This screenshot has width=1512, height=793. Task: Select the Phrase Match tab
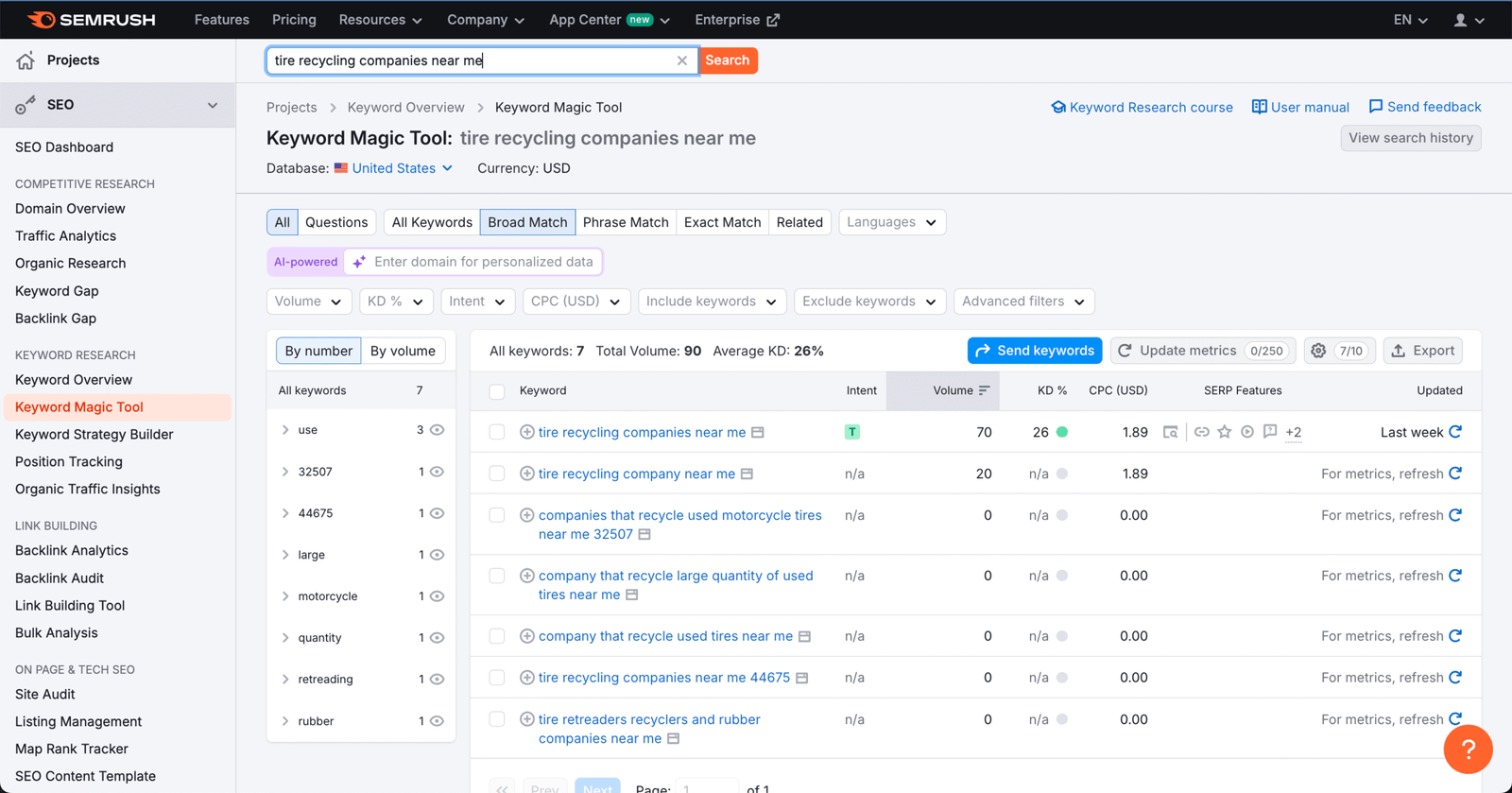[x=626, y=222]
